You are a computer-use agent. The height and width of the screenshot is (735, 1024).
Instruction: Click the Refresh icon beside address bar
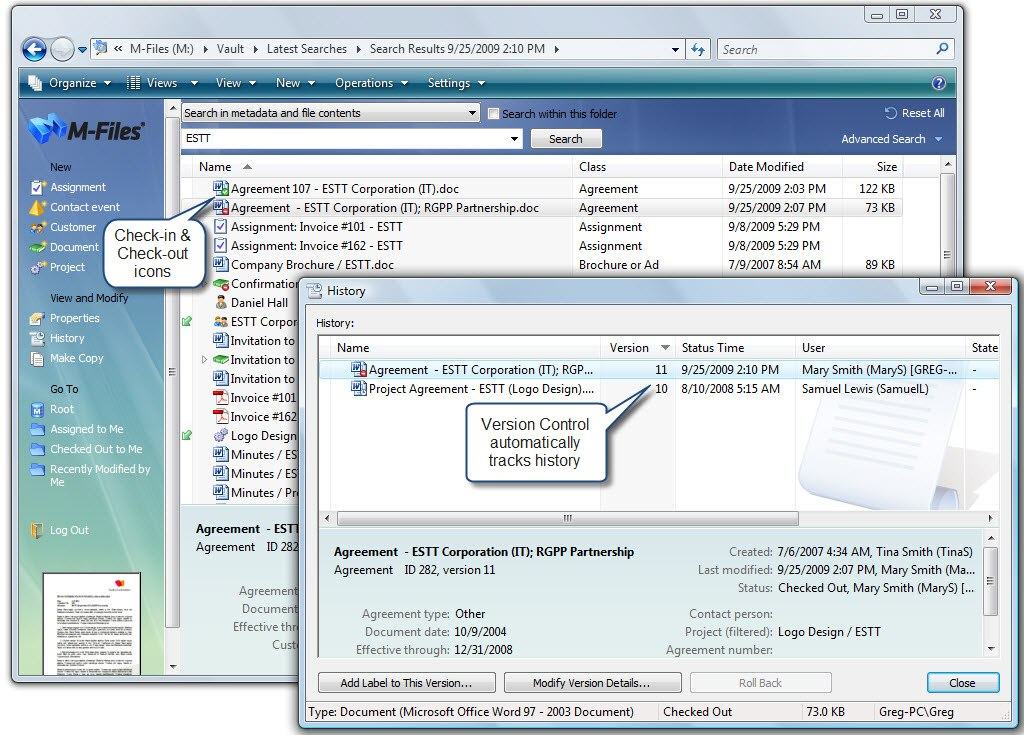(x=697, y=50)
